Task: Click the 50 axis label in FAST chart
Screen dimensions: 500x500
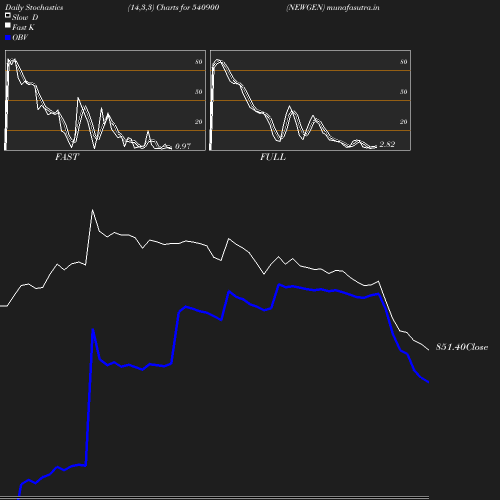Action: pos(199,92)
